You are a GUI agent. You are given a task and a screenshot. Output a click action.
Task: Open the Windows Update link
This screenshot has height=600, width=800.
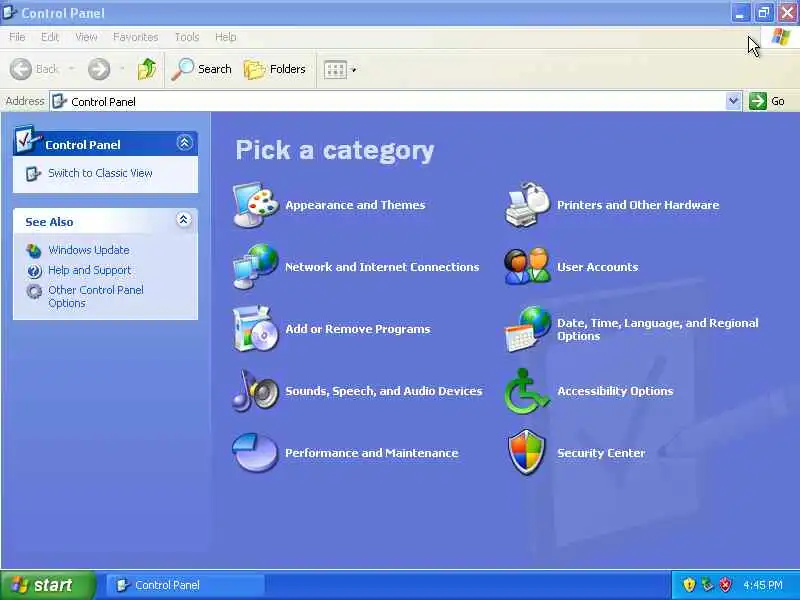[89, 250]
